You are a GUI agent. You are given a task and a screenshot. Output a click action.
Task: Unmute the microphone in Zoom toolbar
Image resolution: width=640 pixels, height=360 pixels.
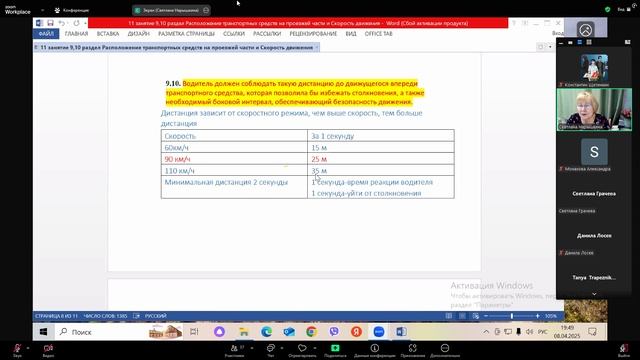(17, 348)
